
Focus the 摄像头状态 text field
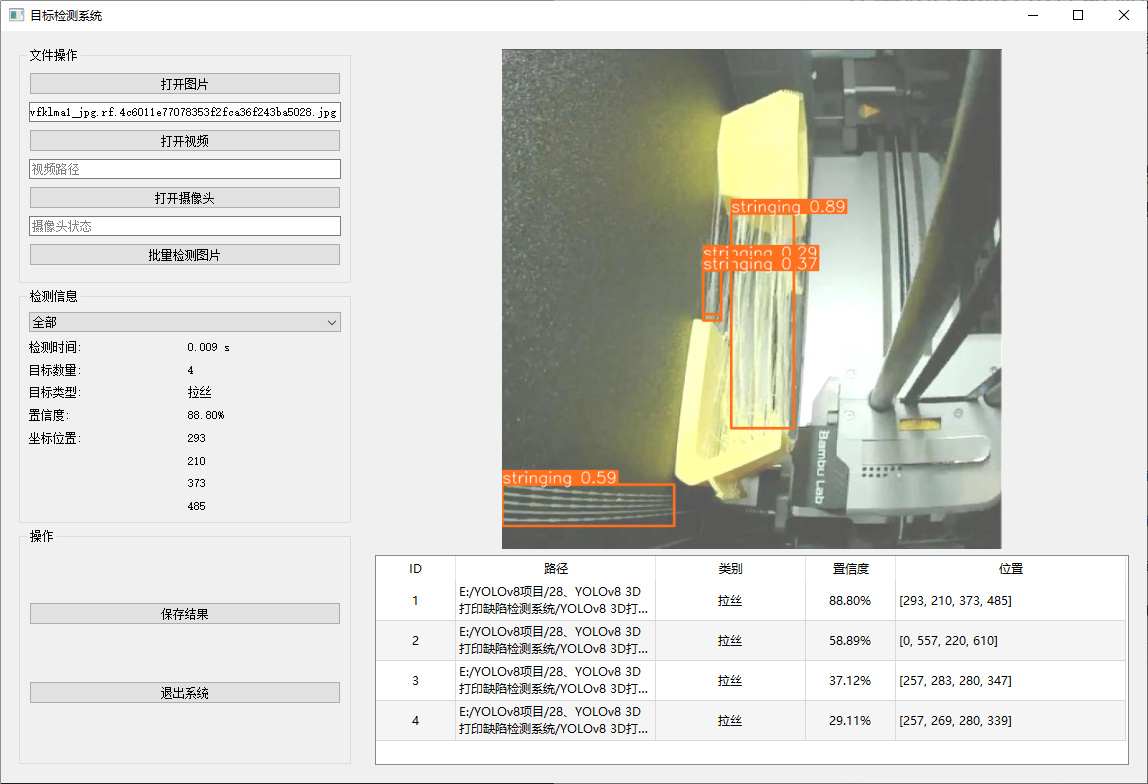click(x=184, y=226)
